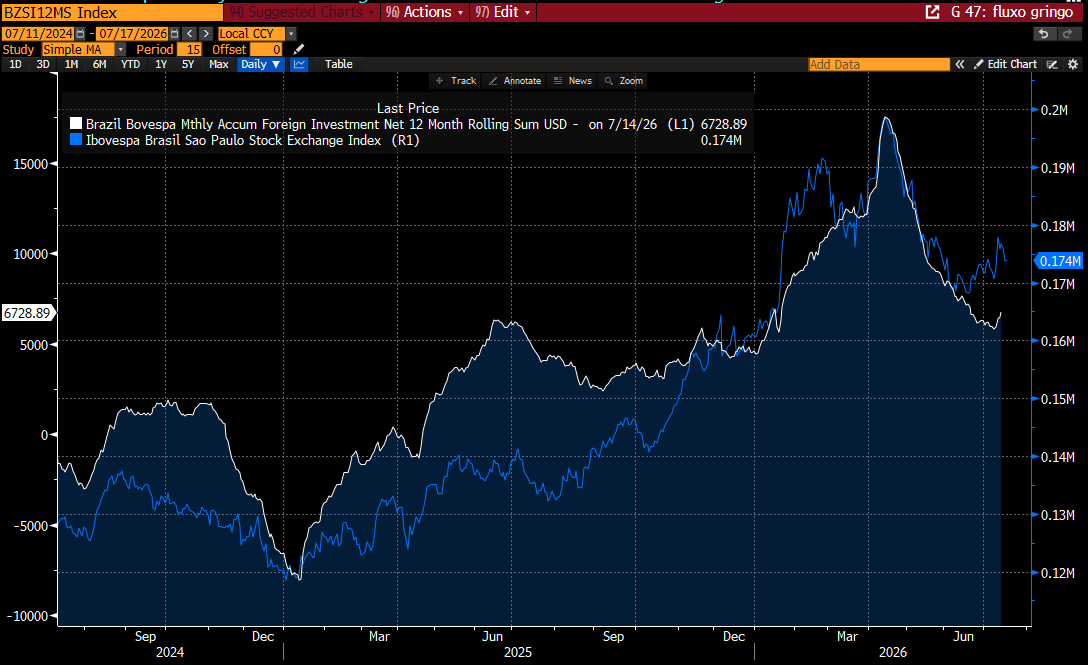Select the 6M time range

click(x=100, y=64)
